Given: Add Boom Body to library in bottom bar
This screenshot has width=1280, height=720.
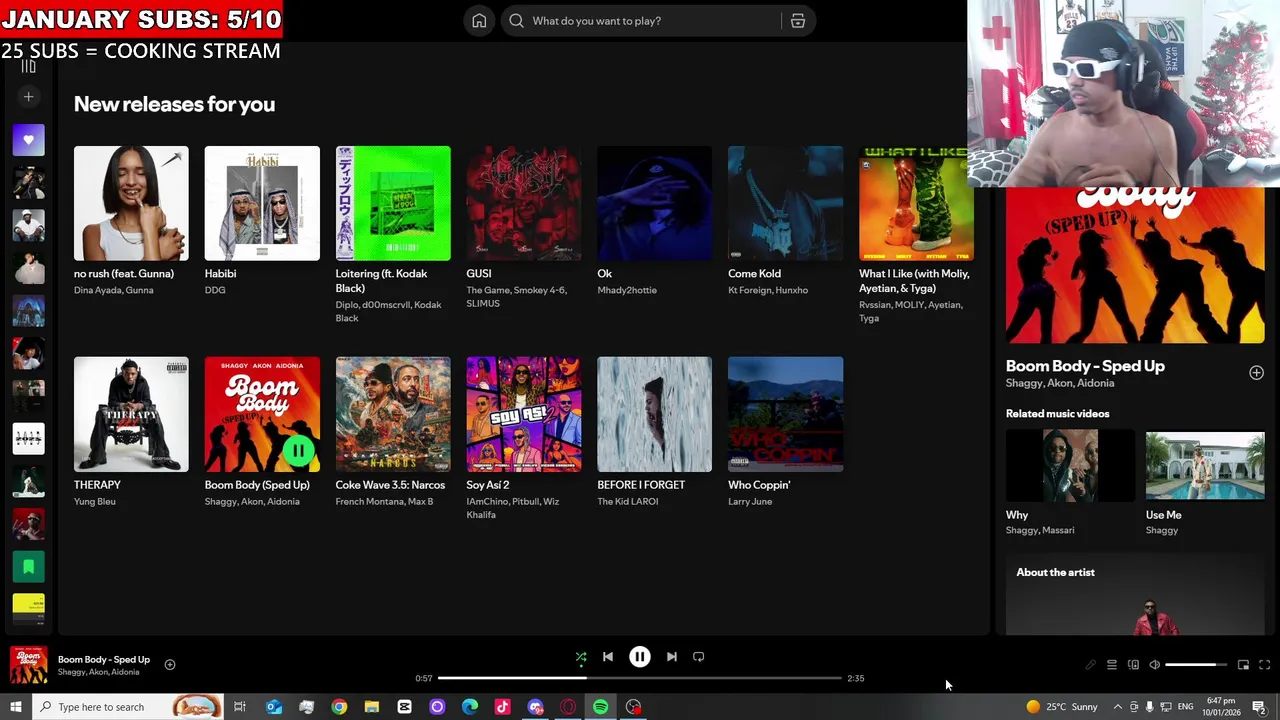Looking at the screenshot, I should 170,664.
